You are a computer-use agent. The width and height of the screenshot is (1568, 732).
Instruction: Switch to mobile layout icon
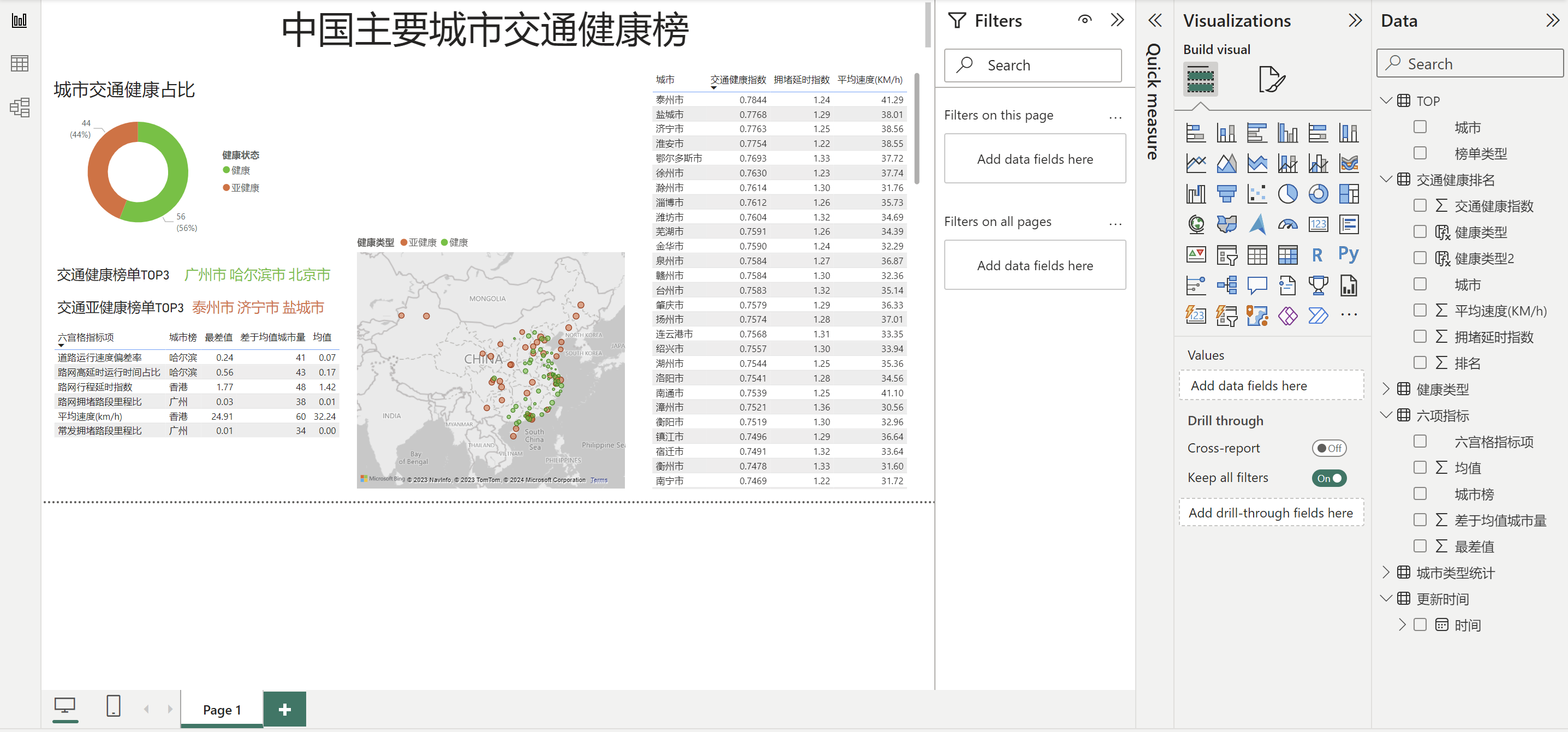coord(113,706)
